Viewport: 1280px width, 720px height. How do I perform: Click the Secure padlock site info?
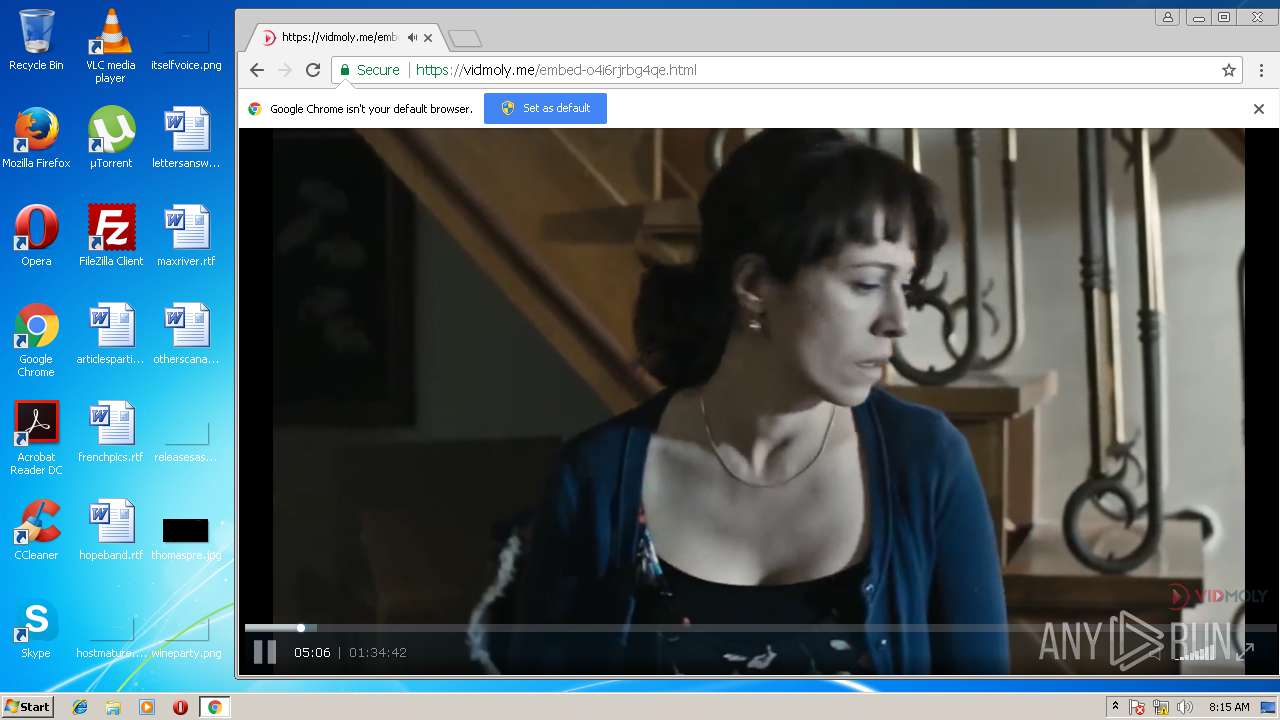click(x=369, y=70)
